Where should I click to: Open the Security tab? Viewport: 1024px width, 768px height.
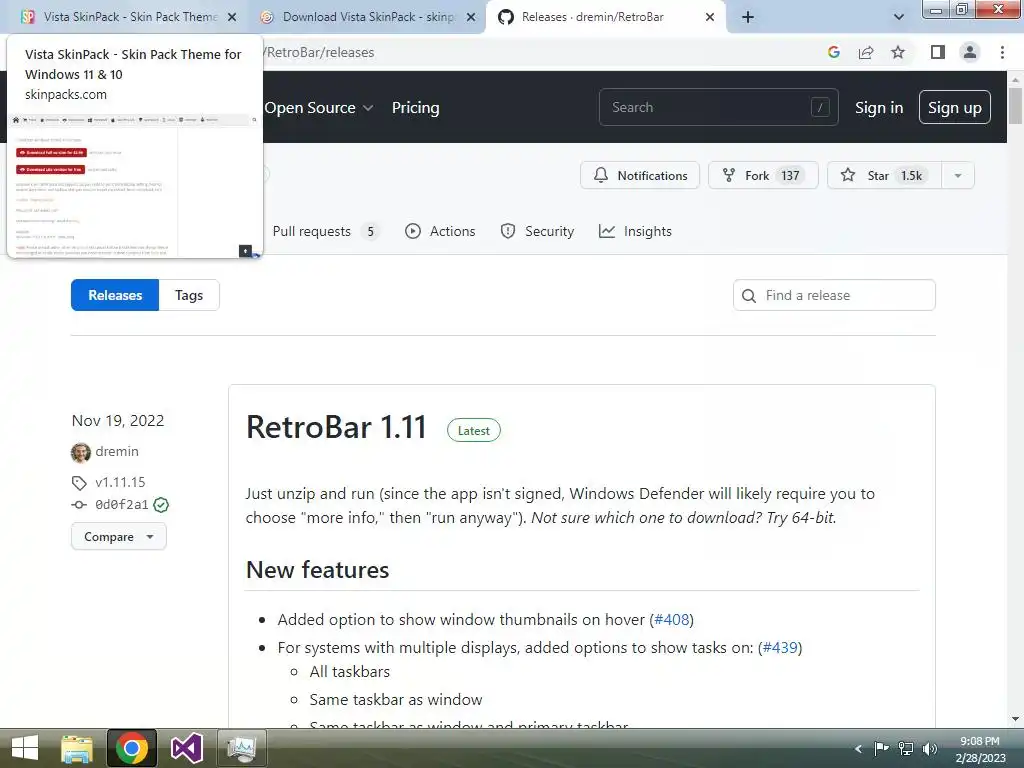[x=537, y=231]
